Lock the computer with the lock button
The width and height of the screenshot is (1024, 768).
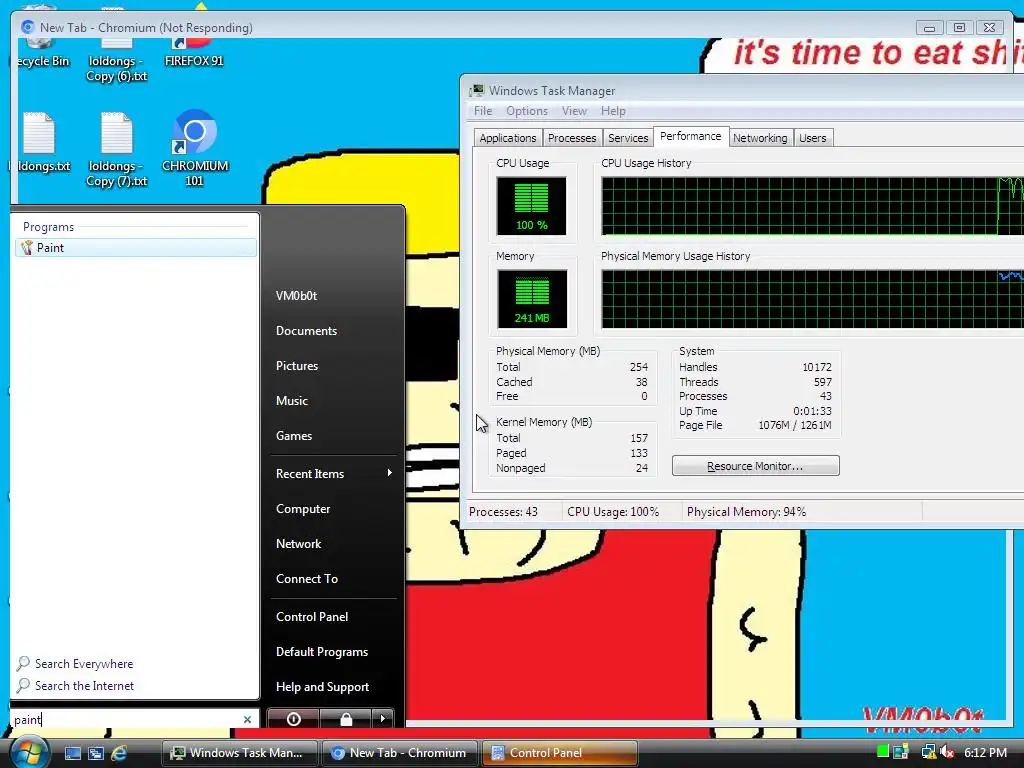click(x=345, y=719)
